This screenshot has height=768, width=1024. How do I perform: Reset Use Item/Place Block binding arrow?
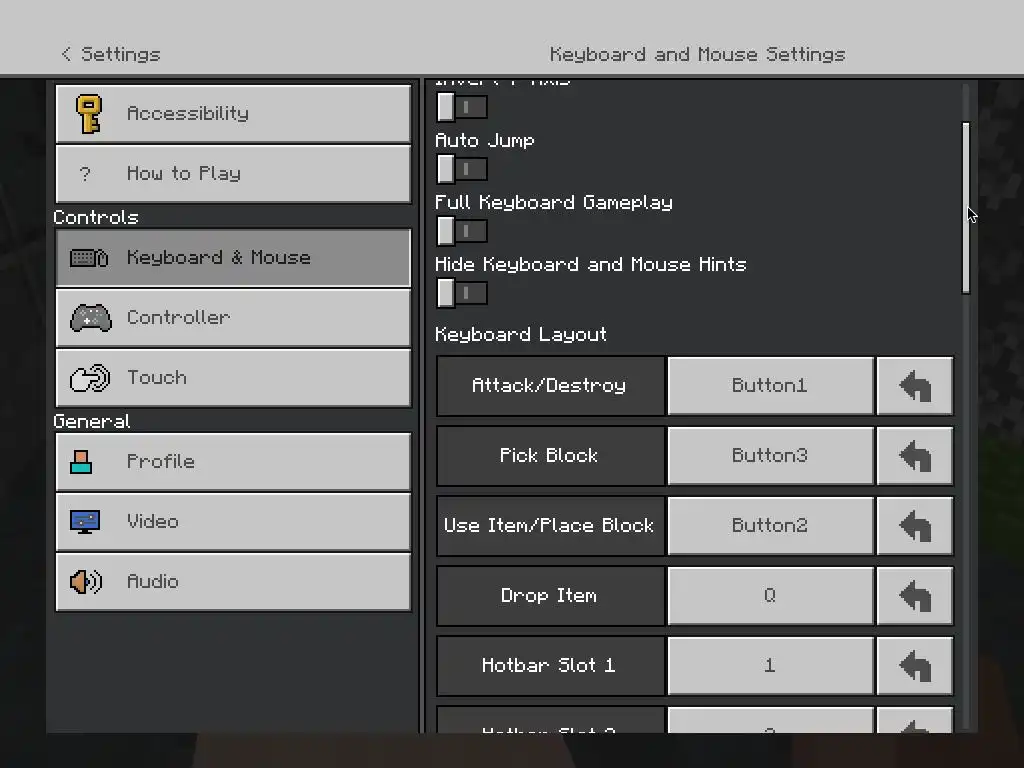915,526
